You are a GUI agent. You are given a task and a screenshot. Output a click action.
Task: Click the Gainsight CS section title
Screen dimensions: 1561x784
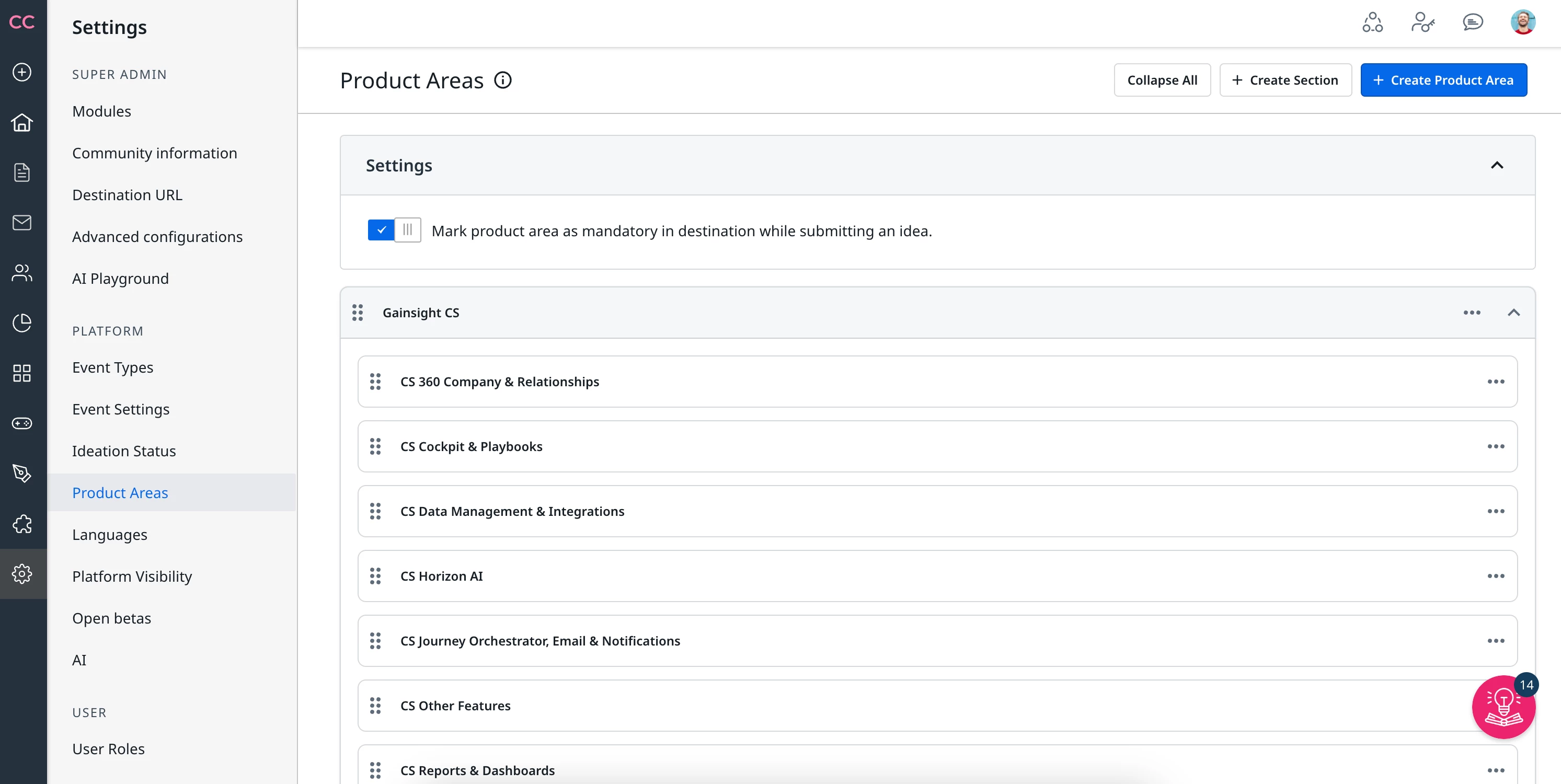(420, 313)
